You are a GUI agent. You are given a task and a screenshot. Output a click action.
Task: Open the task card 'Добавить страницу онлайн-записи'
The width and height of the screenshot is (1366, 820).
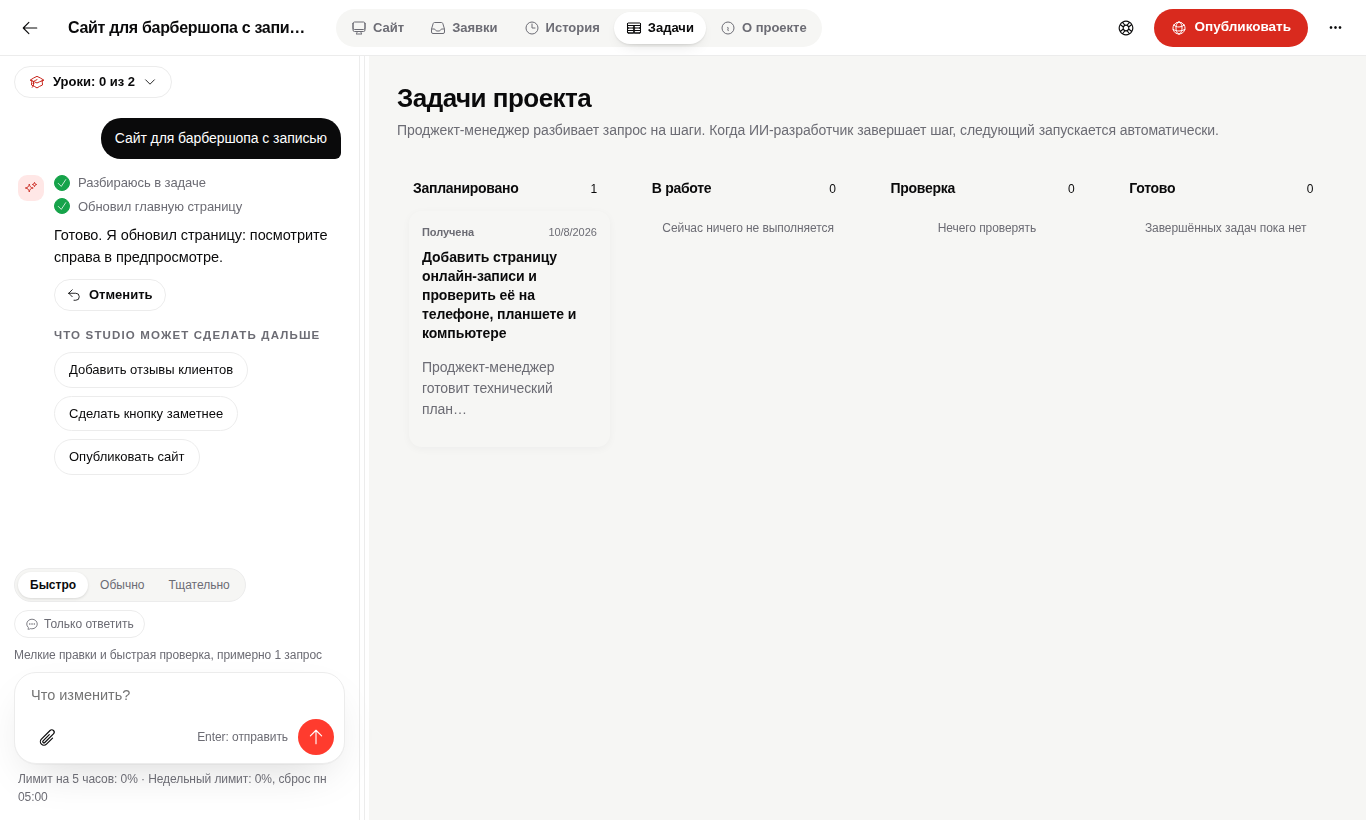pyautogui.click(x=509, y=330)
